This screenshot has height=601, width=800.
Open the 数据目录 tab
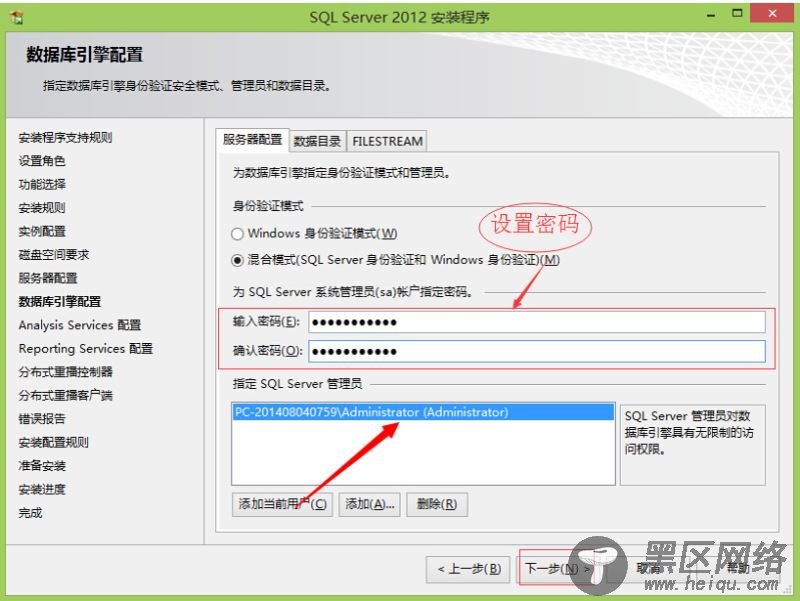pyautogui.click(x=317, y=141)
